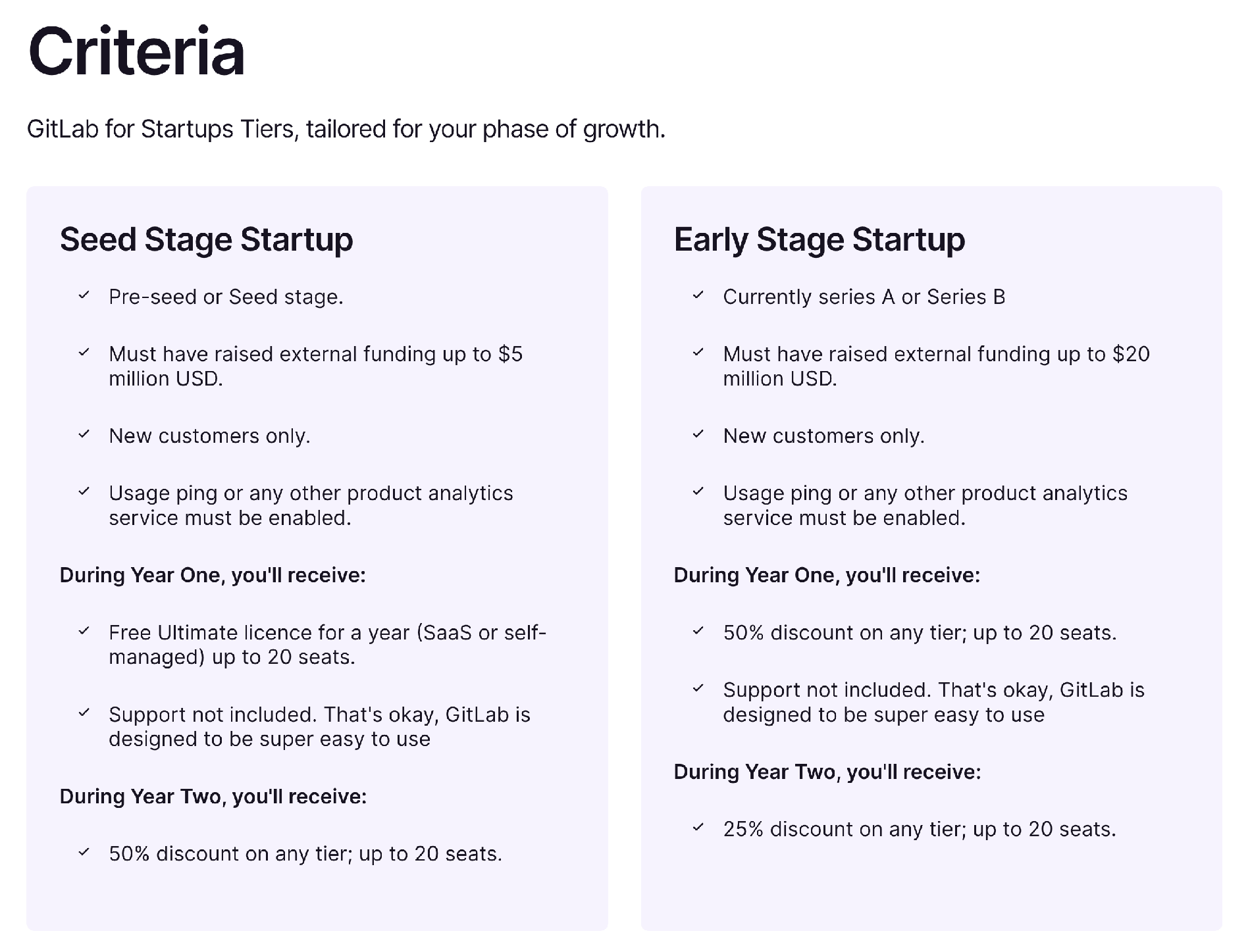Click checkmark beside Early Stage 50% discount item

698,631
